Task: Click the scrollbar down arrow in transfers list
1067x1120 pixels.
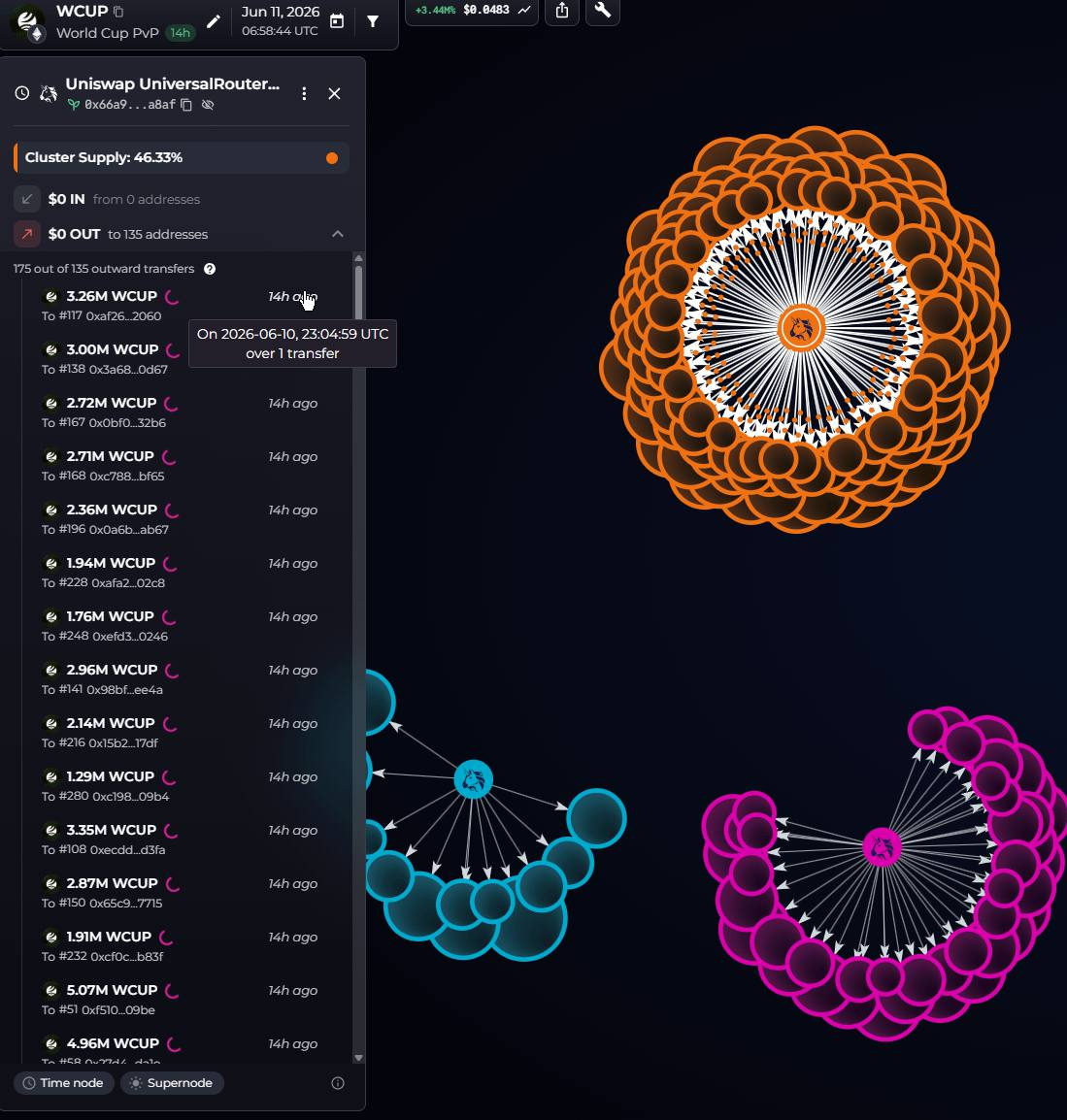Action: [359, 1058]
